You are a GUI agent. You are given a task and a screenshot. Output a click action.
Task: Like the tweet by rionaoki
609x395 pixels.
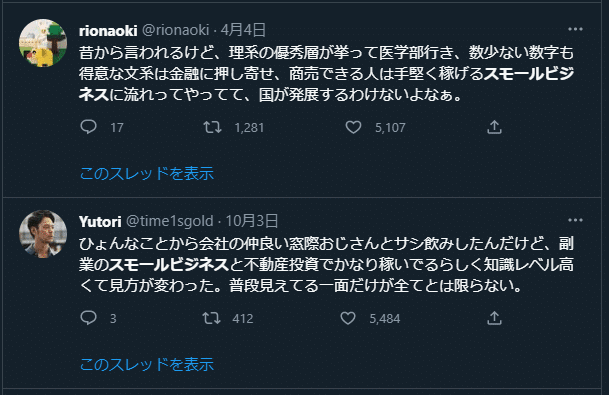353,127
